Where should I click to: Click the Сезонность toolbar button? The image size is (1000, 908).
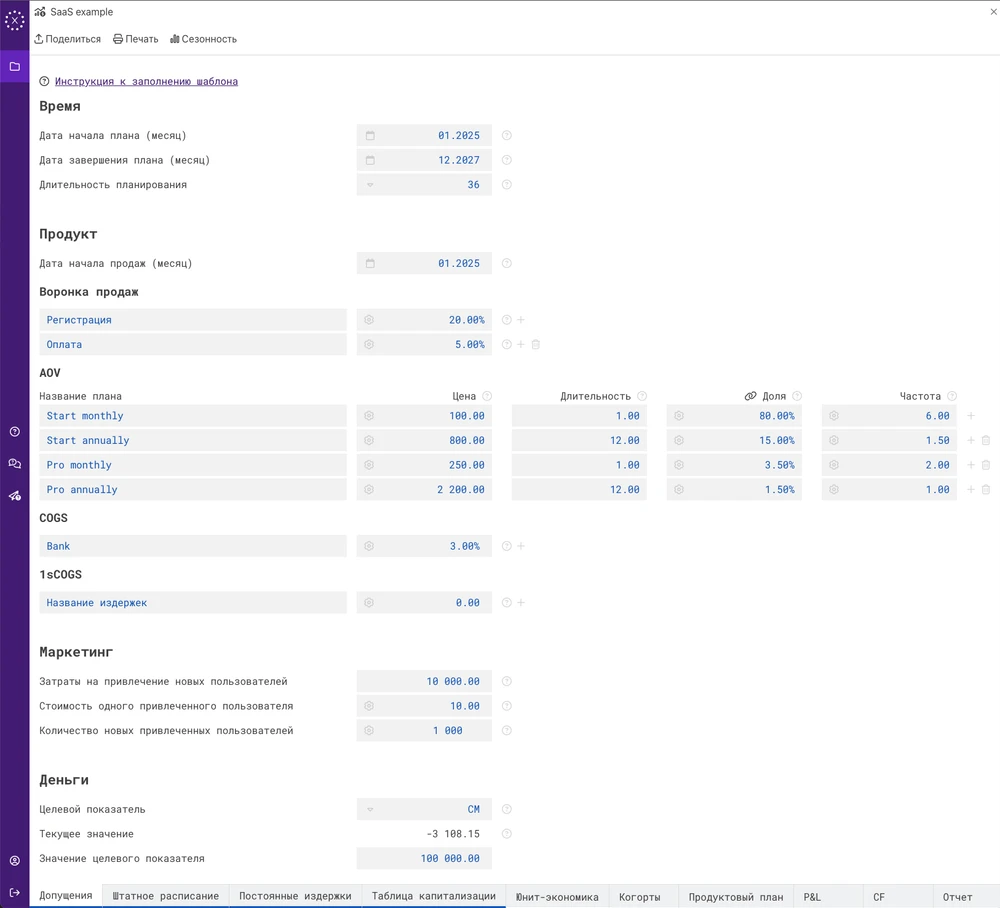(203, 39)
